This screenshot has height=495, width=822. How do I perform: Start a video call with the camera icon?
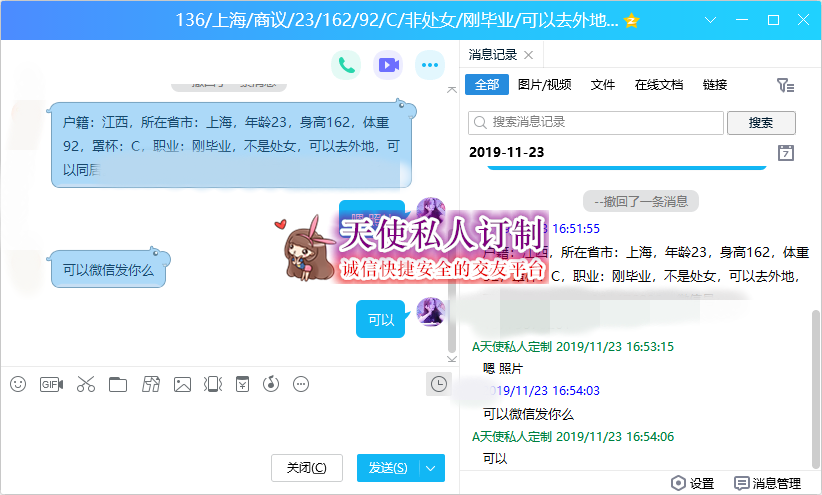coord(388,66)
